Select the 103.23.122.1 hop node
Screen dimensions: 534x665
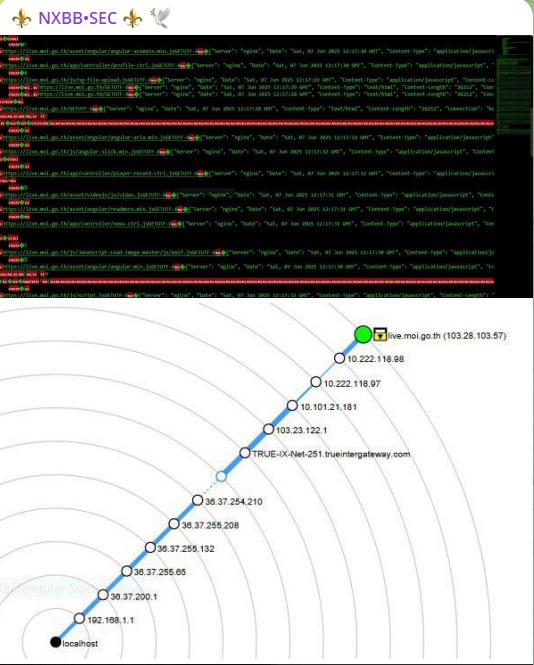coord(268,429)
